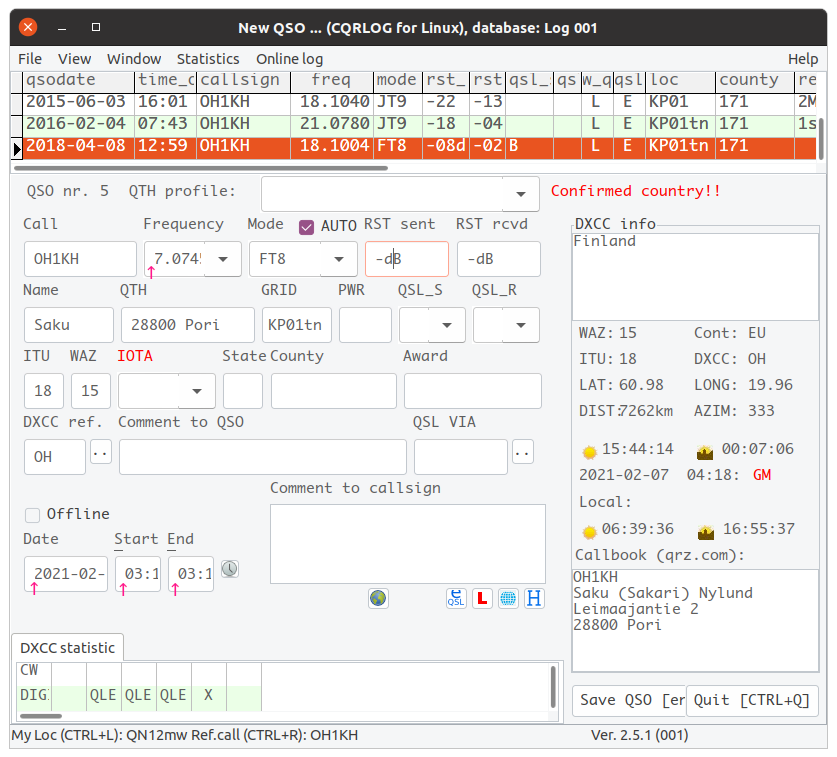Click the Name field containing Saku

point(69,325)
